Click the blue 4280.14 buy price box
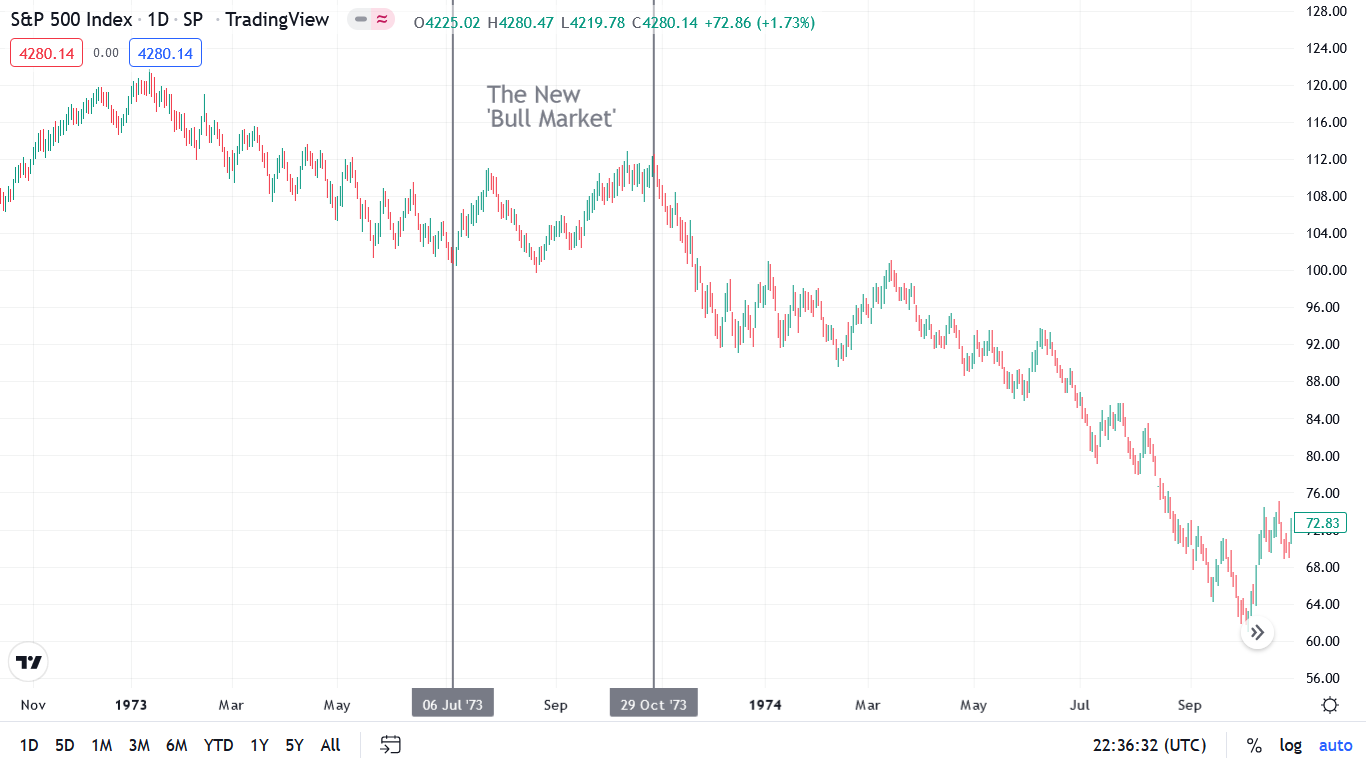 click(x=165, y=53)
